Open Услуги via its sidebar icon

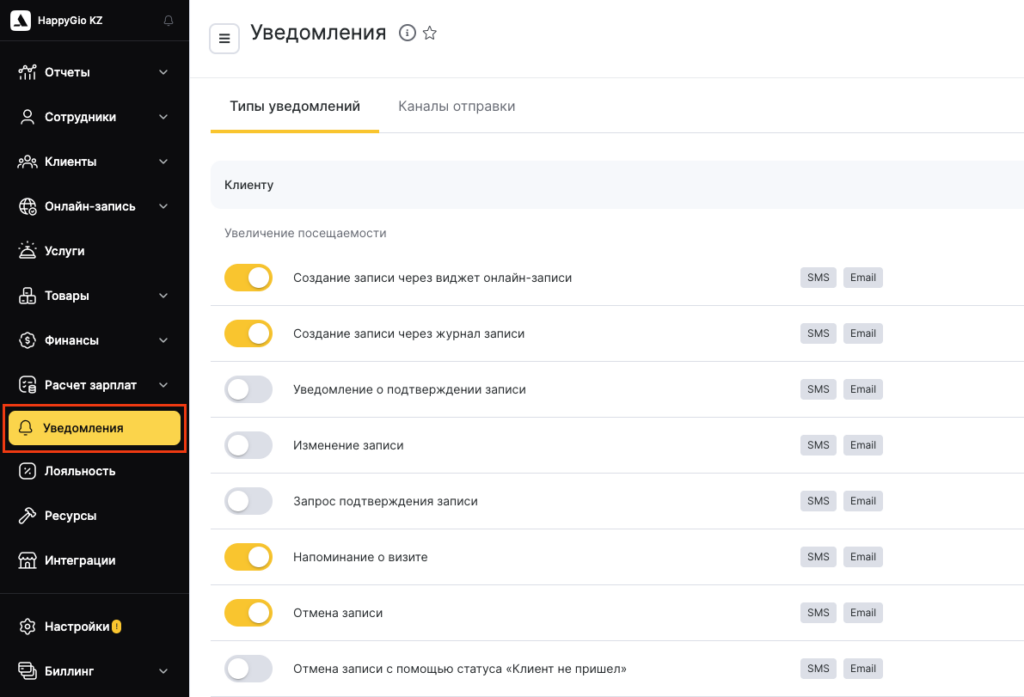(x=27, y=251)
